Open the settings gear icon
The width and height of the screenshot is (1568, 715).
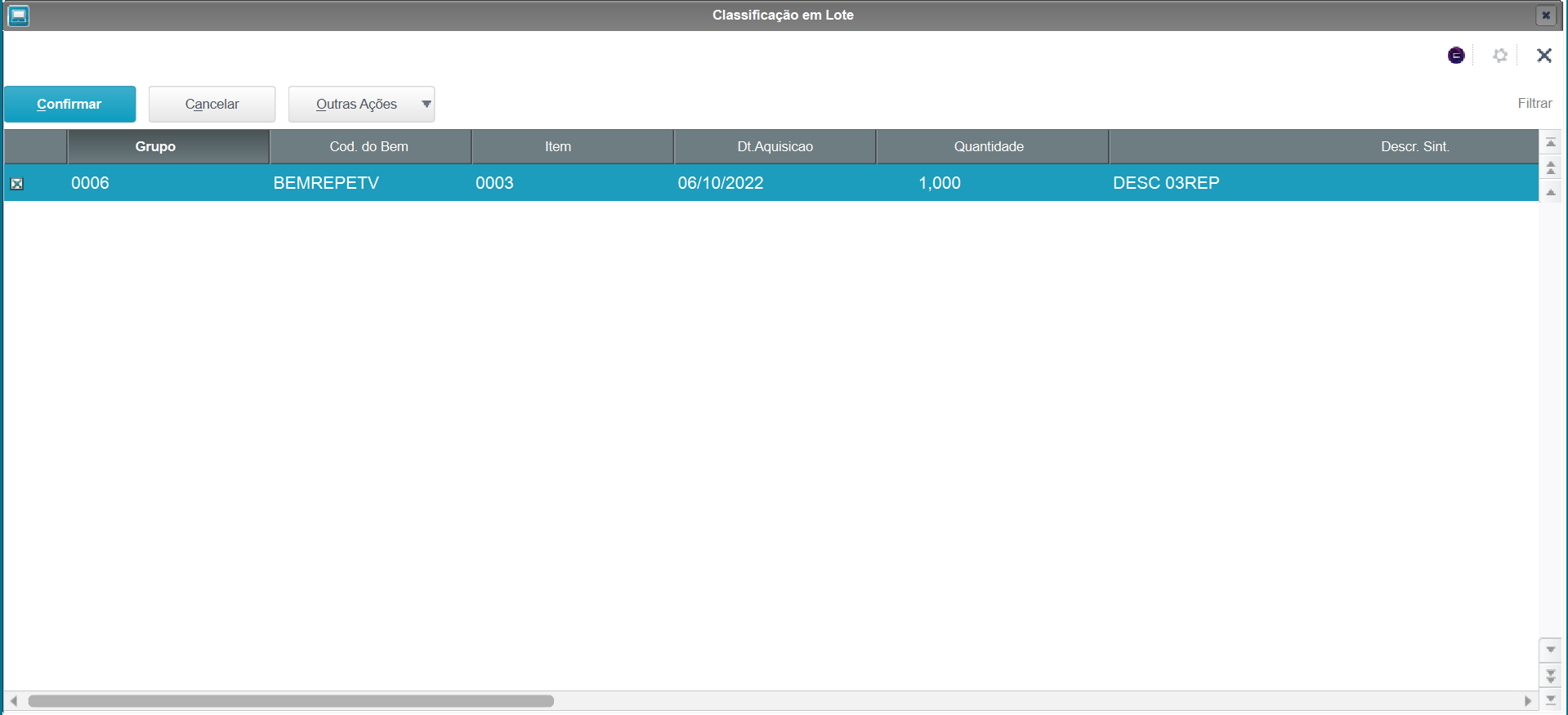1500,56
